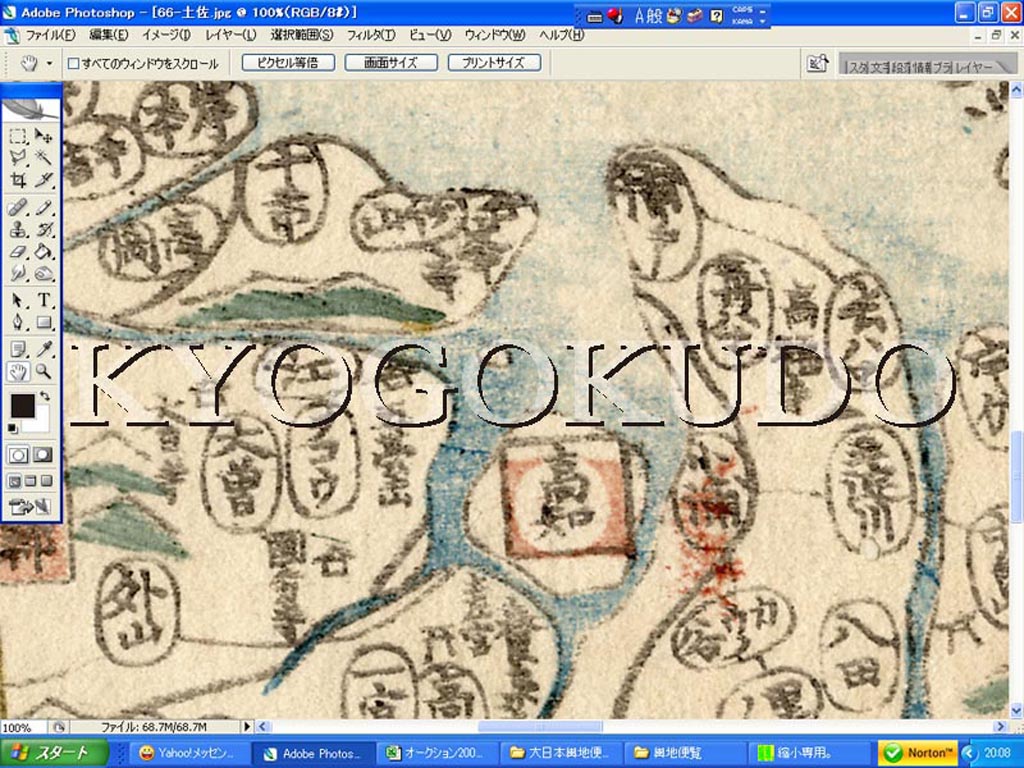Click the horizontal scrollbar thumb
This screenshot has height=768, width=1024.
540,726
